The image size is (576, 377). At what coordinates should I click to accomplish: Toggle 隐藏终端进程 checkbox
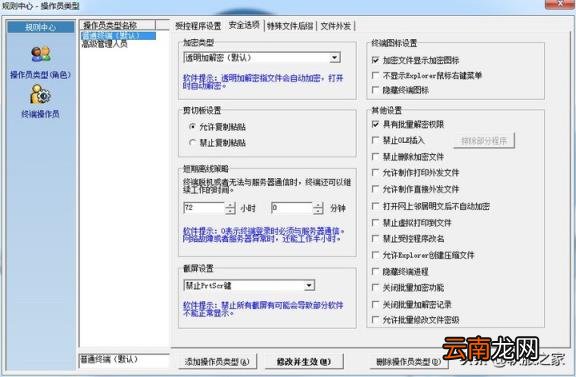[x=375, y=272]
